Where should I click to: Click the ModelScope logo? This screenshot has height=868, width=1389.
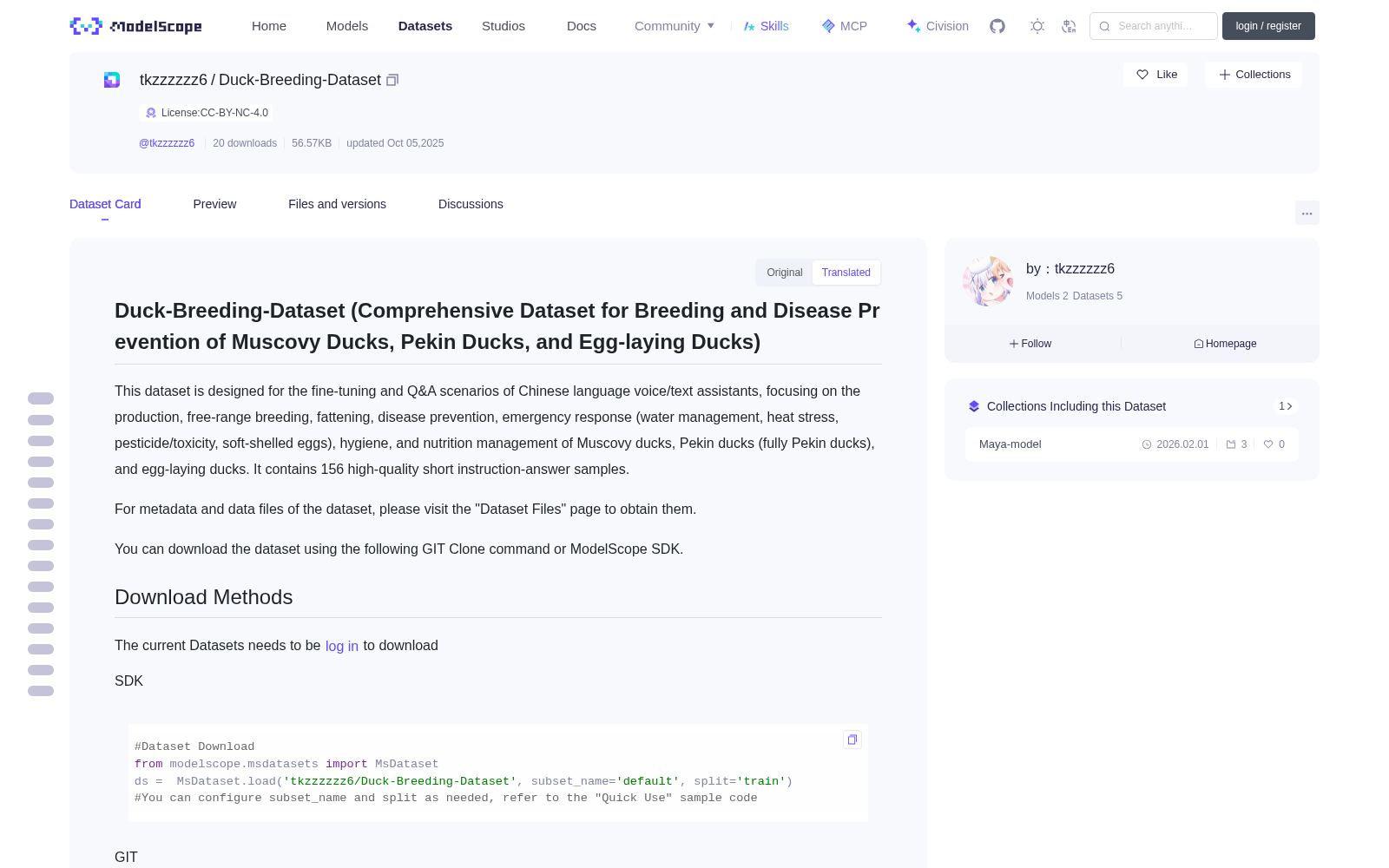tap(136, 26)
